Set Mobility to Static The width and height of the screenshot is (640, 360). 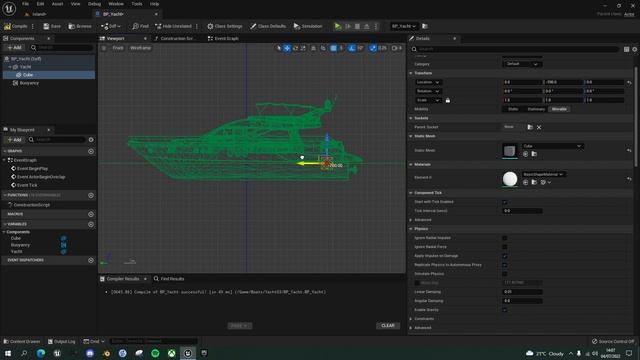pos(513,109)
